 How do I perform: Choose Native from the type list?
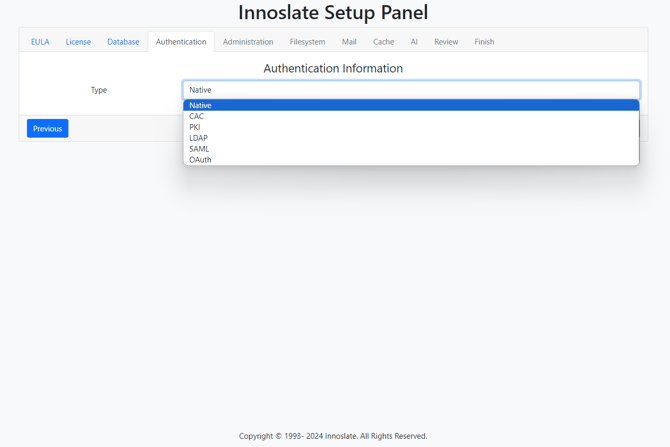[x=411, y=105]
